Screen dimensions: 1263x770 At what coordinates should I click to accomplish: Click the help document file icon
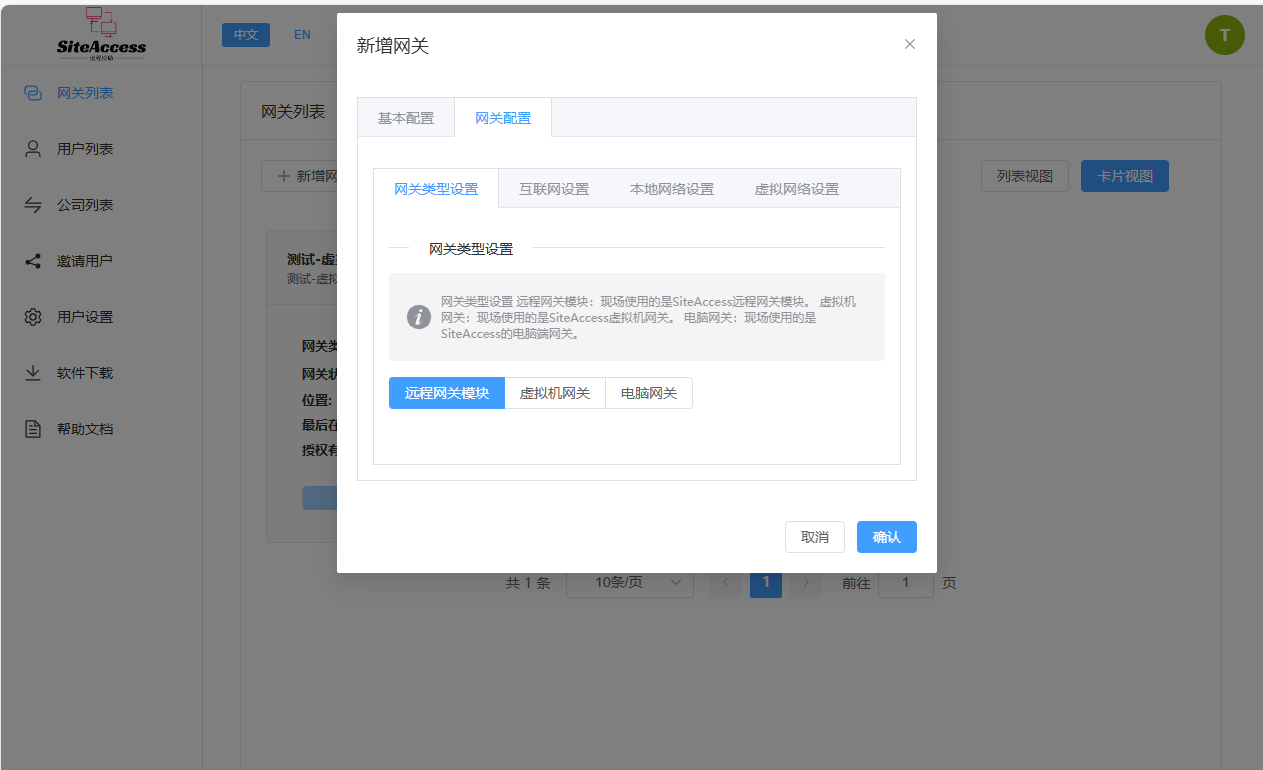[33, 429]
